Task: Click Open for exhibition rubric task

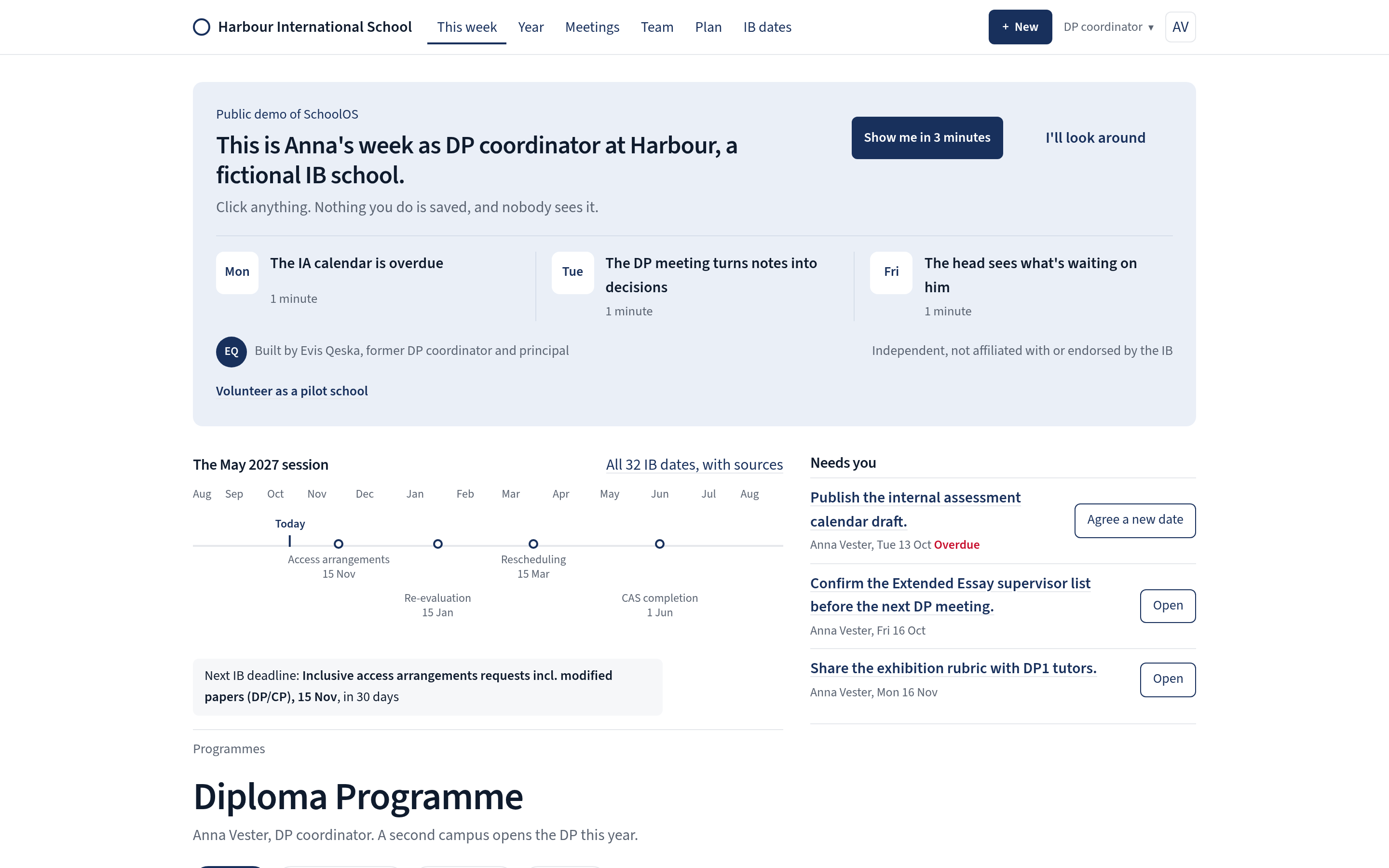Action: click(1168, 679)
